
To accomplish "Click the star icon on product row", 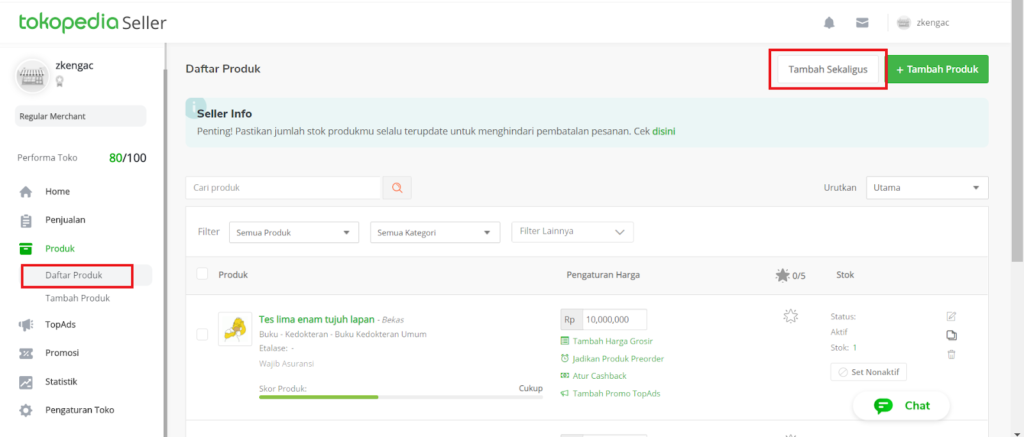I will pos(791,316).
